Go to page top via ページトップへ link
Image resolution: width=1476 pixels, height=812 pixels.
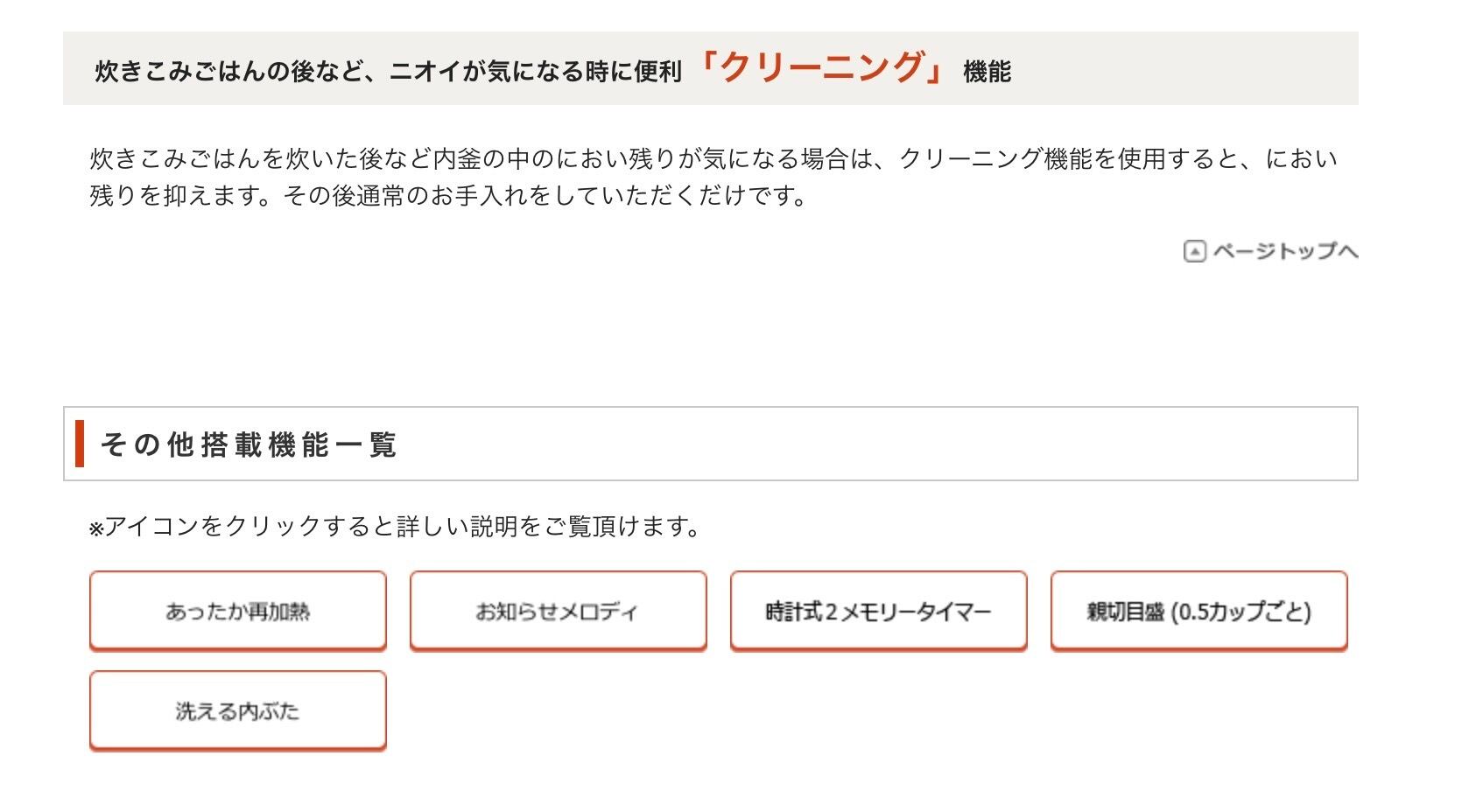click(x=1271, y=252)
